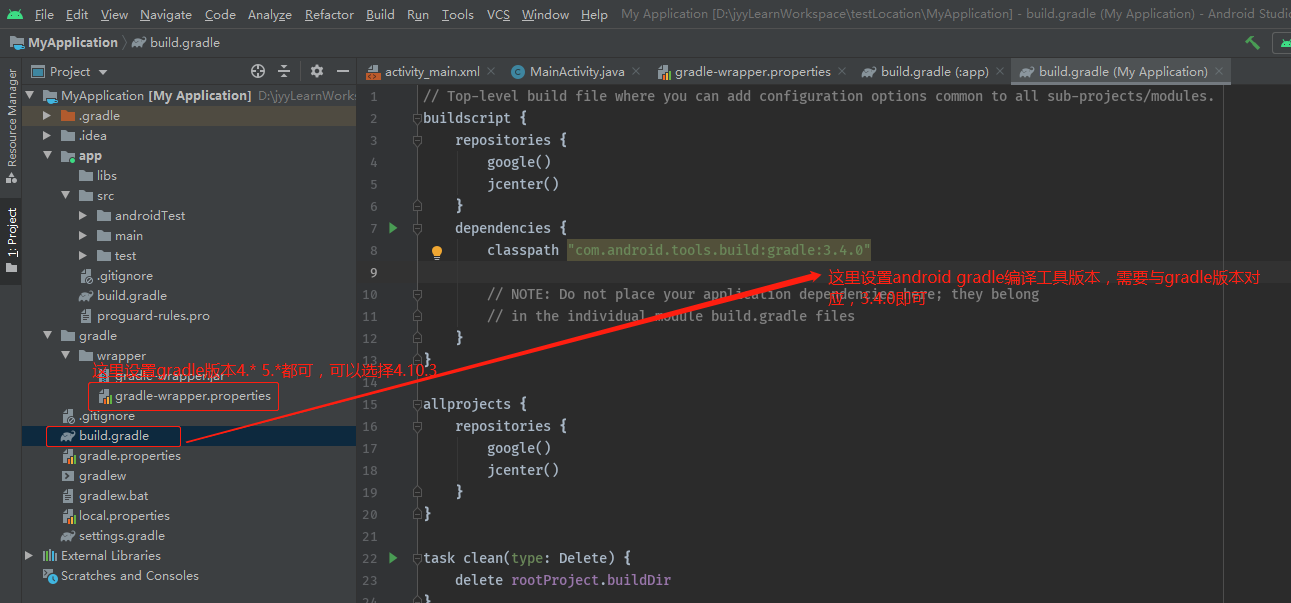This screenshot has height=603, width=1291.
Task: Select settings.gradle file
Action: click(x=112, y=536)
